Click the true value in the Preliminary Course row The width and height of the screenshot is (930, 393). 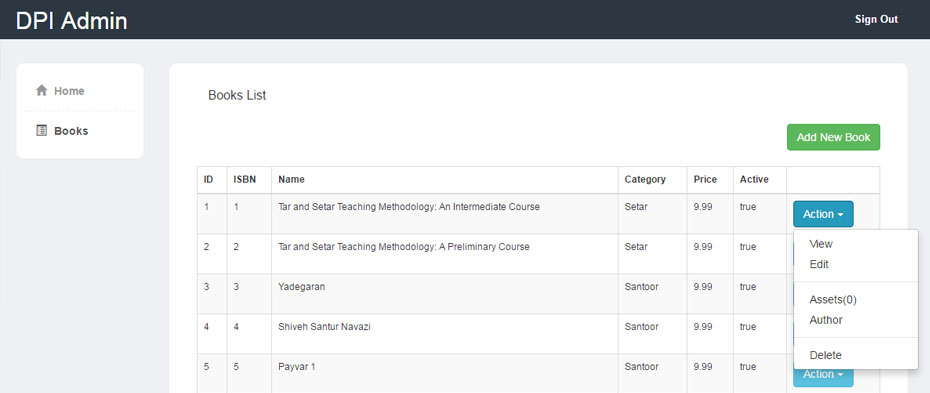coord(747,247)
